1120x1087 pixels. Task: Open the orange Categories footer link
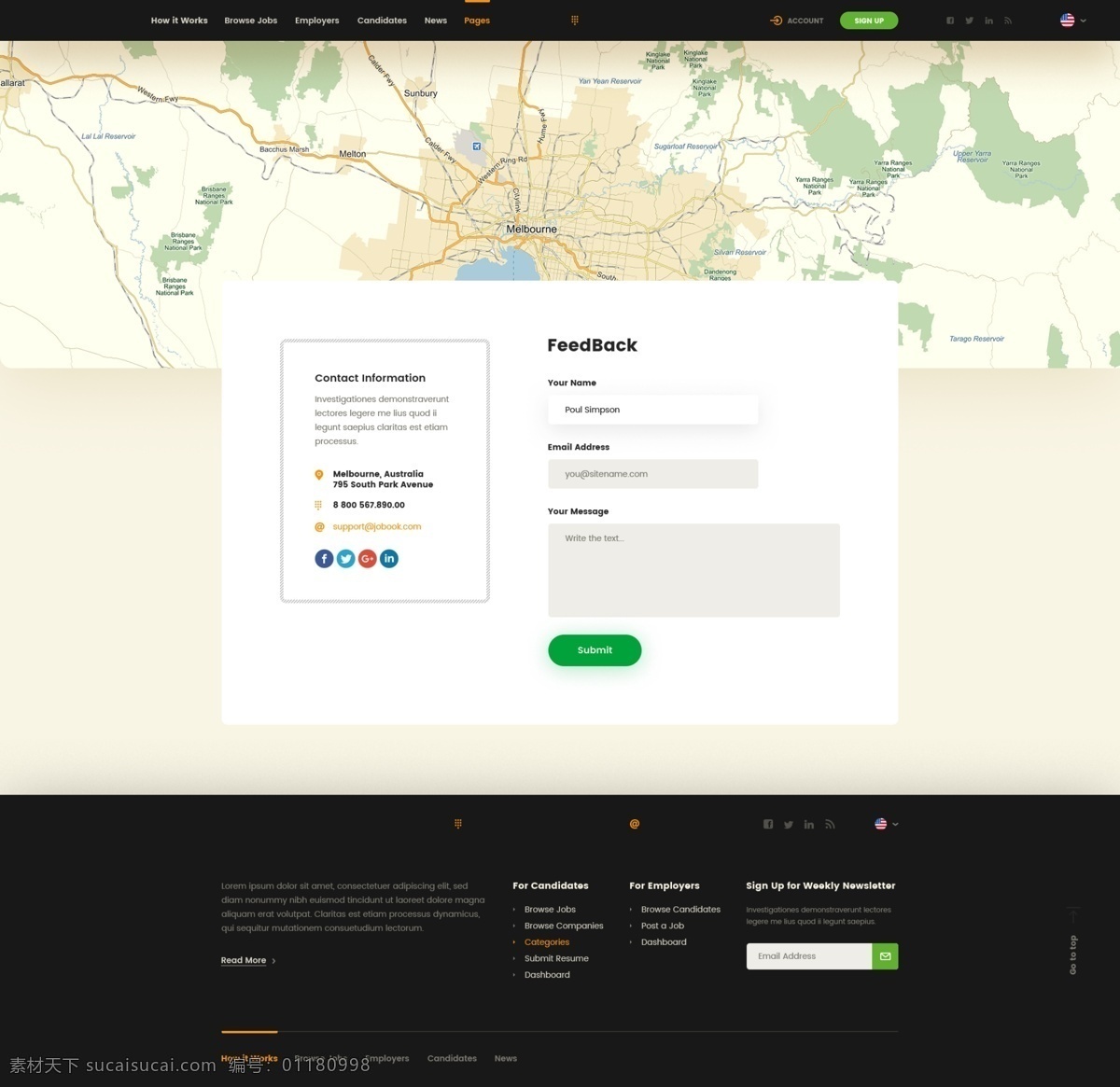(x=547, y=942)
